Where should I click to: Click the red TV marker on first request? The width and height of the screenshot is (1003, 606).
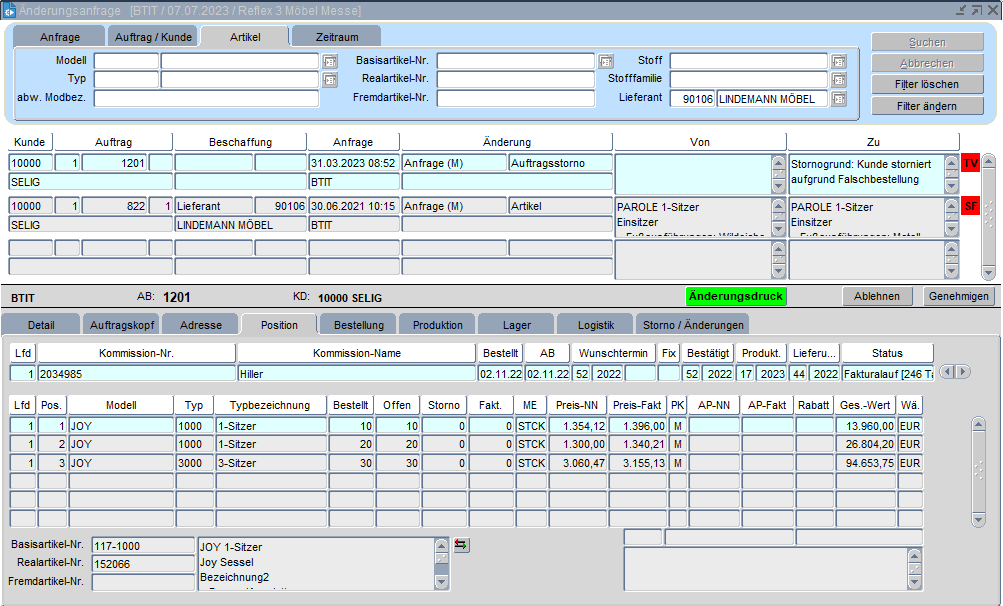point(970,163)
